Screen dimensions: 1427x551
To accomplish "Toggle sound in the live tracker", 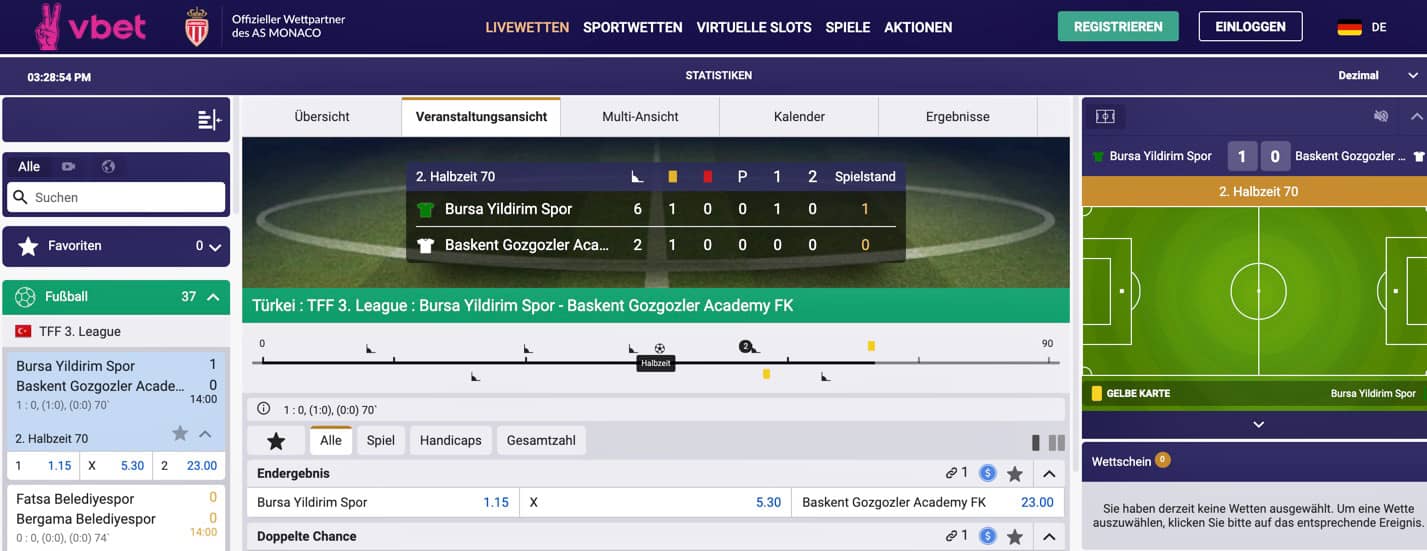I will pyautogui.click(x=1381, y=117).
